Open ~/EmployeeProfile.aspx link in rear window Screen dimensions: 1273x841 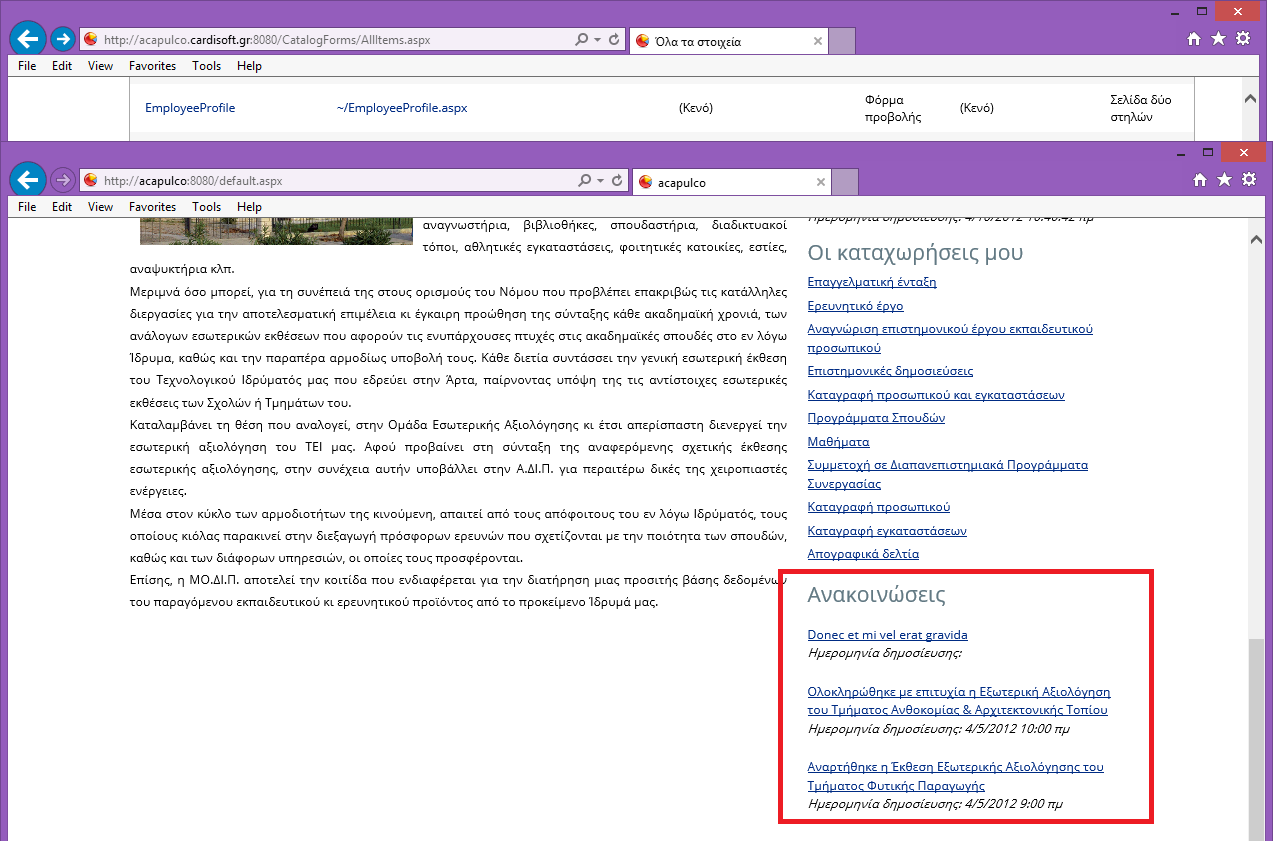[402, 108]
